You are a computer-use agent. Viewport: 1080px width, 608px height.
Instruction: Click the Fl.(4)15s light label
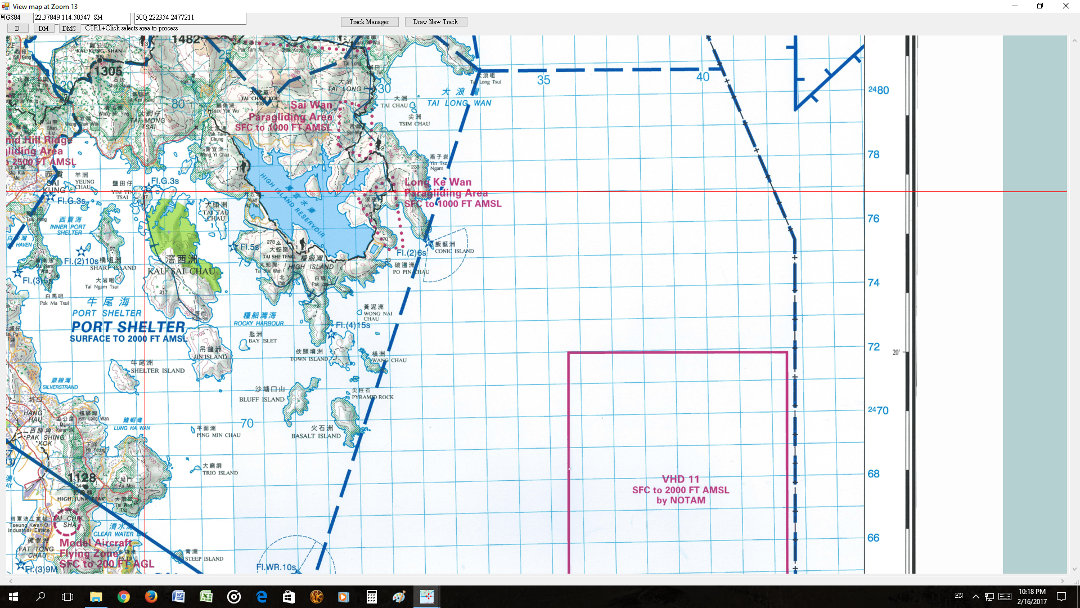coord(353,325)
